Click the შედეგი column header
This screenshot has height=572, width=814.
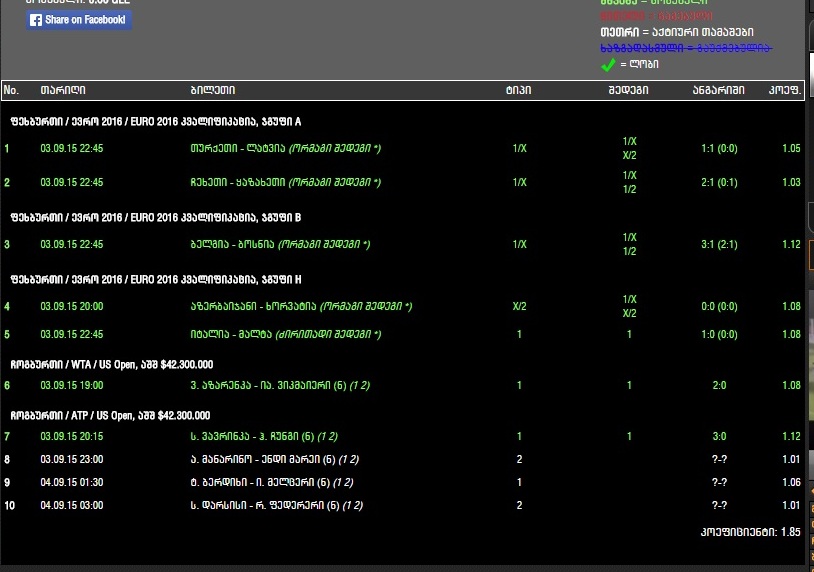(x=628, y=91)
